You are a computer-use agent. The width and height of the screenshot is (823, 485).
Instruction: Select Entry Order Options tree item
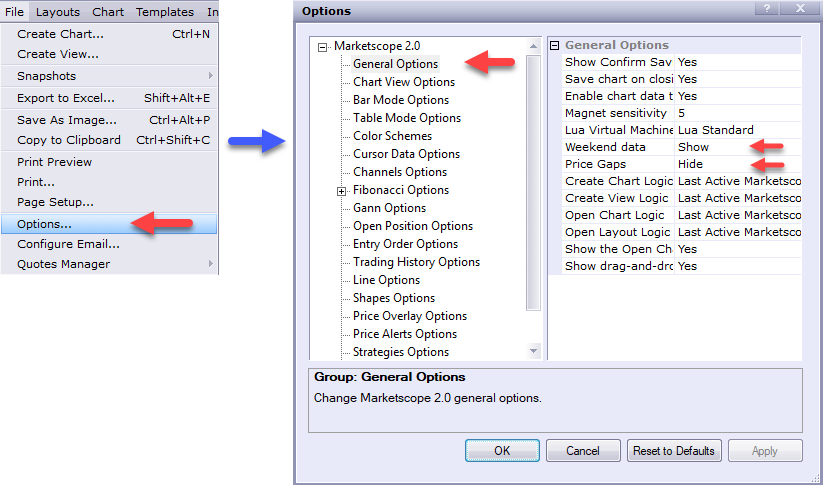click(x=405, y=244)
